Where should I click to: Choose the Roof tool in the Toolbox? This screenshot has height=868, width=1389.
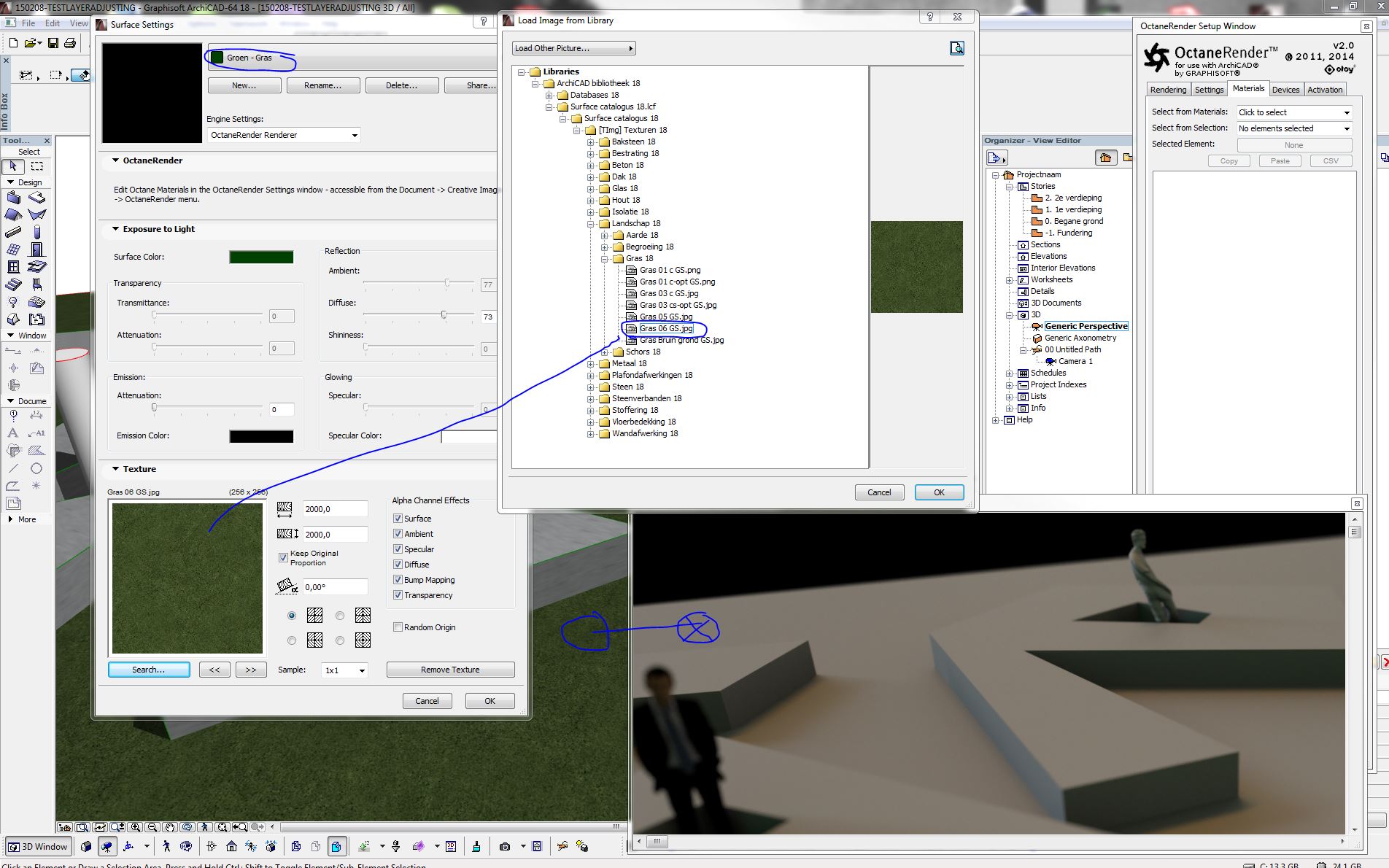(x=13, y=214)
